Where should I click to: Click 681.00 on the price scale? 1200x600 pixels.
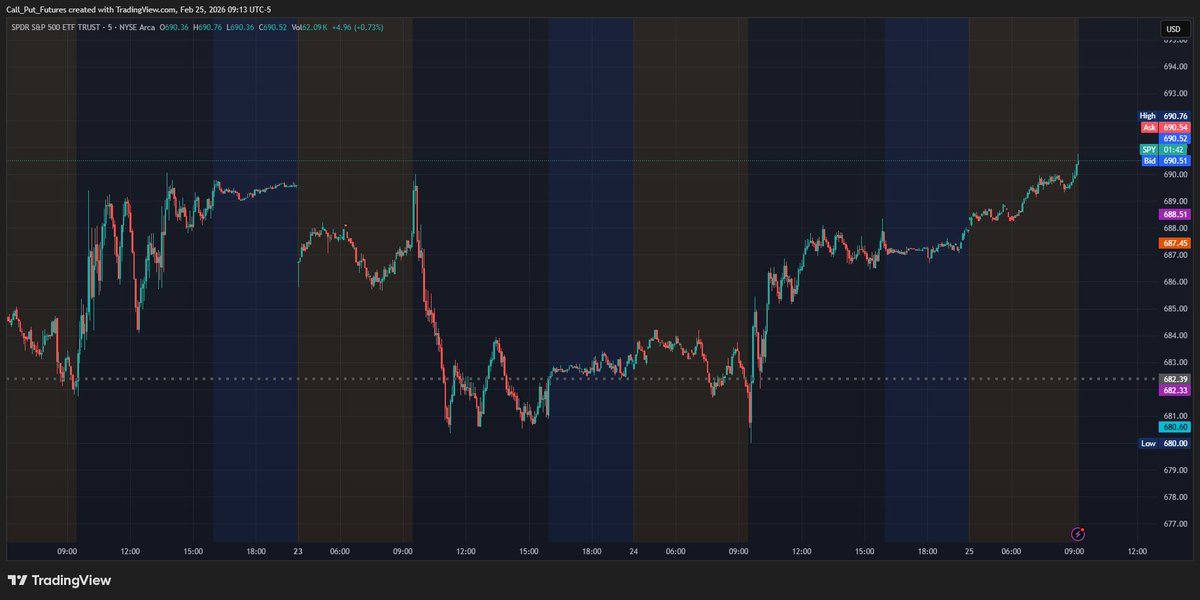tap(1175, 416)
